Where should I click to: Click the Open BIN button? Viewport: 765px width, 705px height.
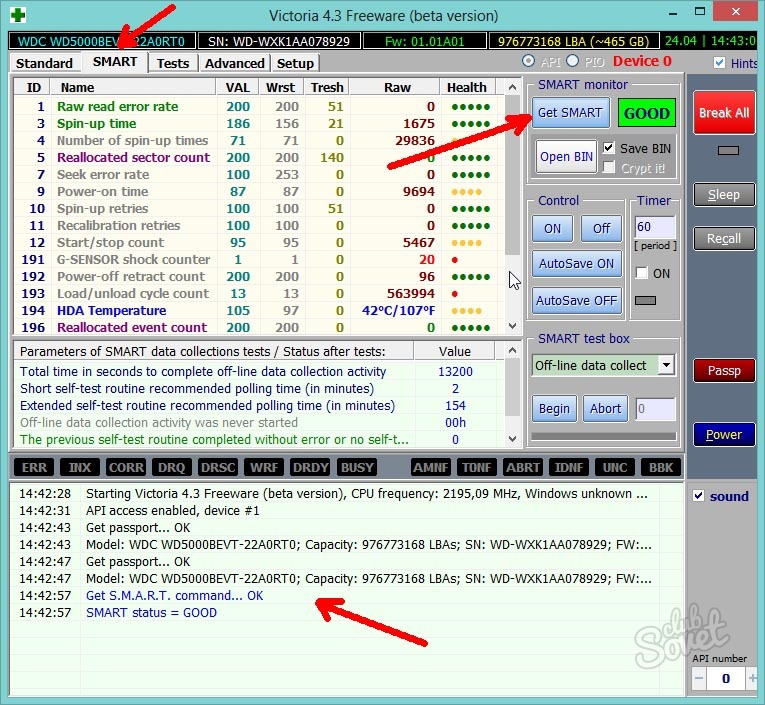(x=566, y=157)
